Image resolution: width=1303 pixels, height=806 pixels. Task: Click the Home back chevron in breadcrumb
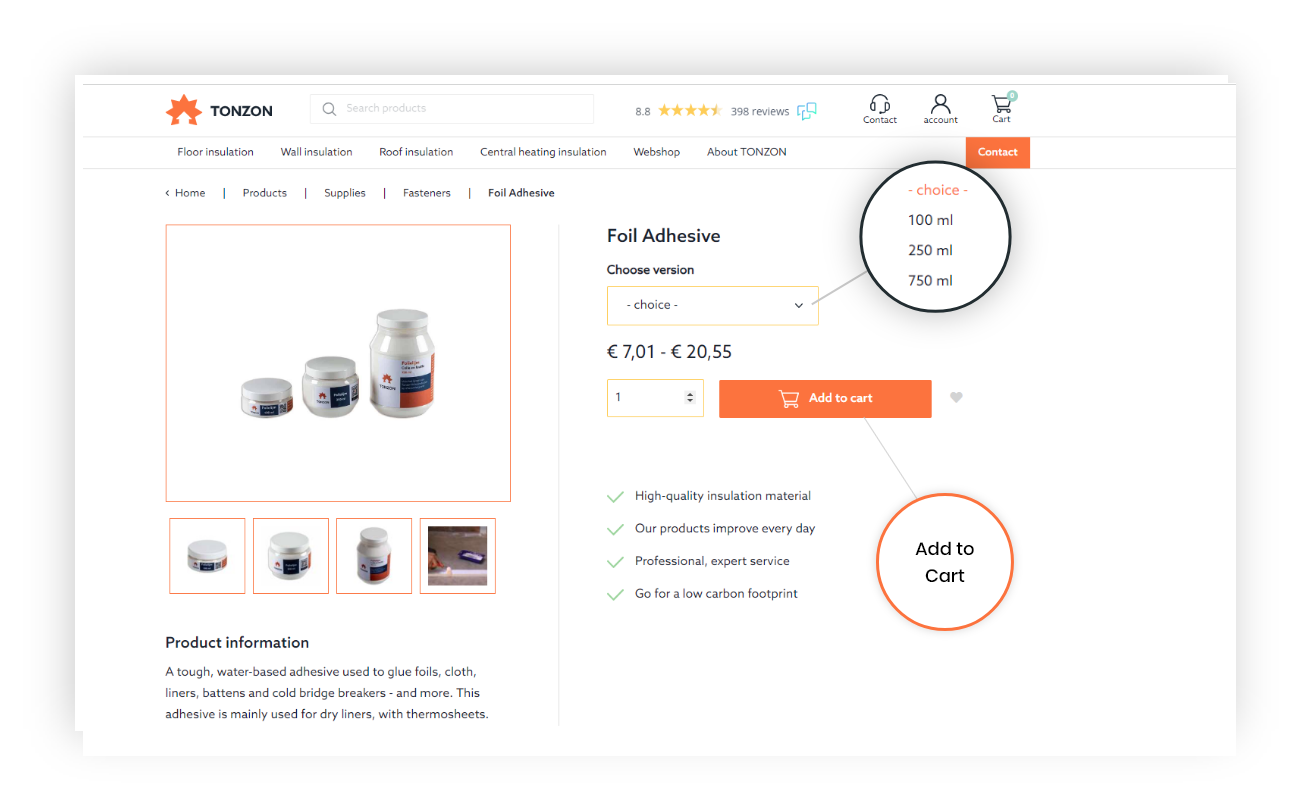167,193
